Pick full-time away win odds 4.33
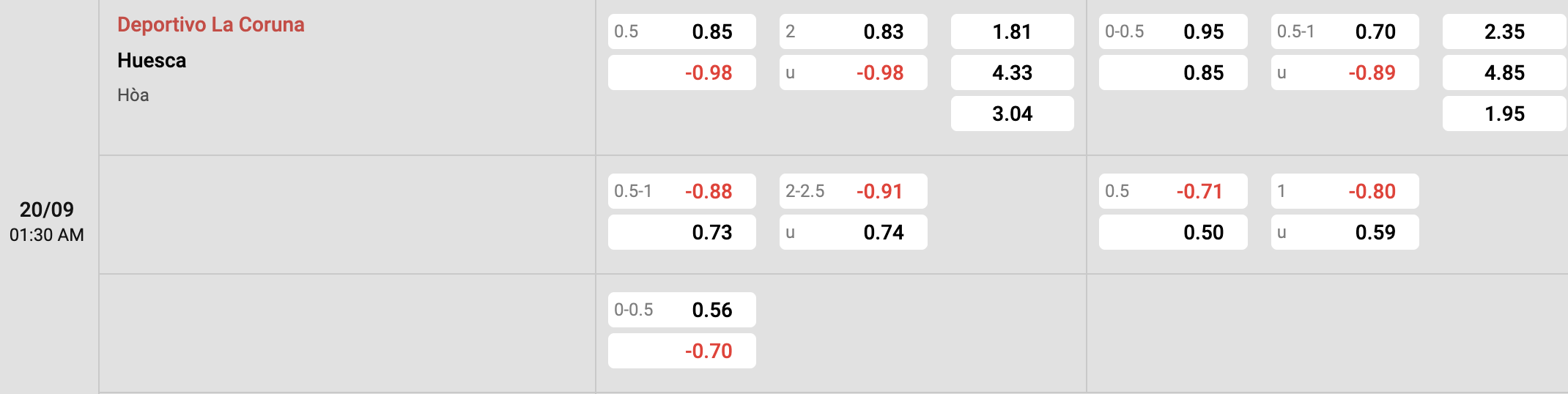 pos(1013,73)
